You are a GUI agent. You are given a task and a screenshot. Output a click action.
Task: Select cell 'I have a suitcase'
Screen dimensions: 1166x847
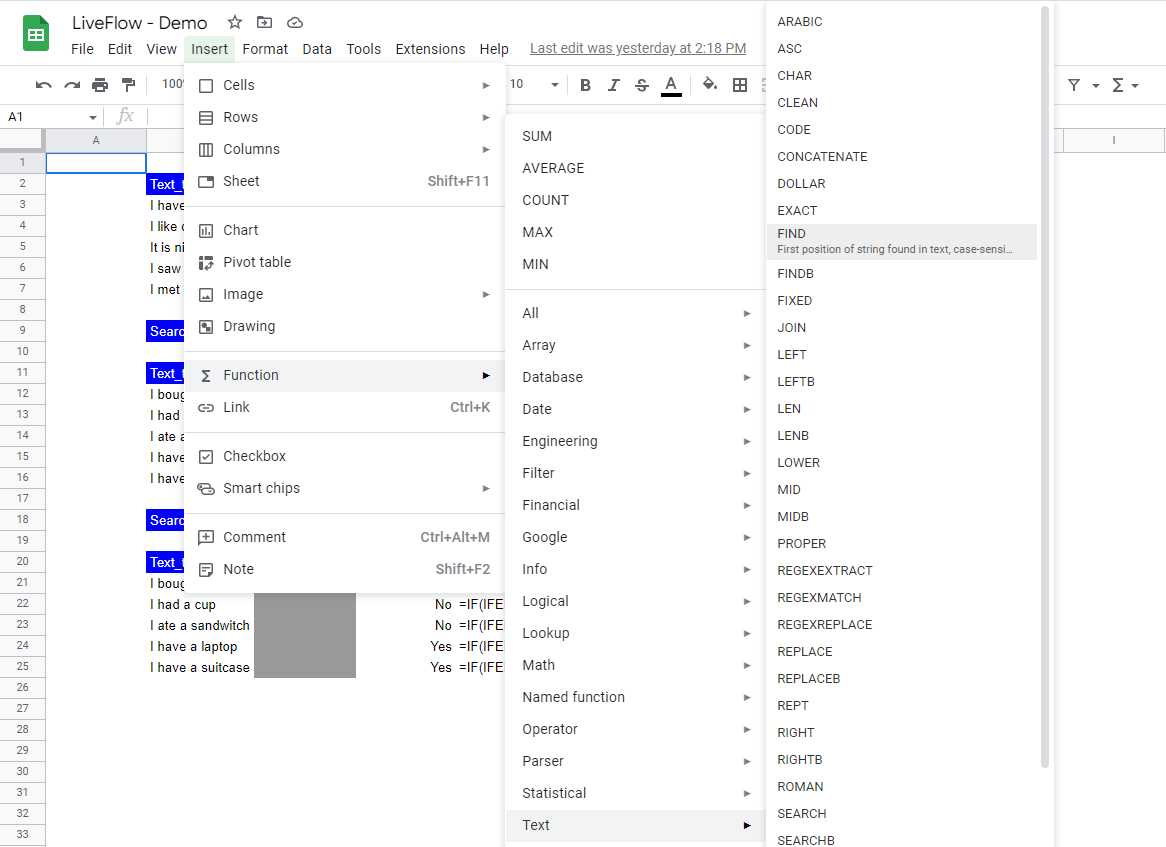(x=200, y=668)
